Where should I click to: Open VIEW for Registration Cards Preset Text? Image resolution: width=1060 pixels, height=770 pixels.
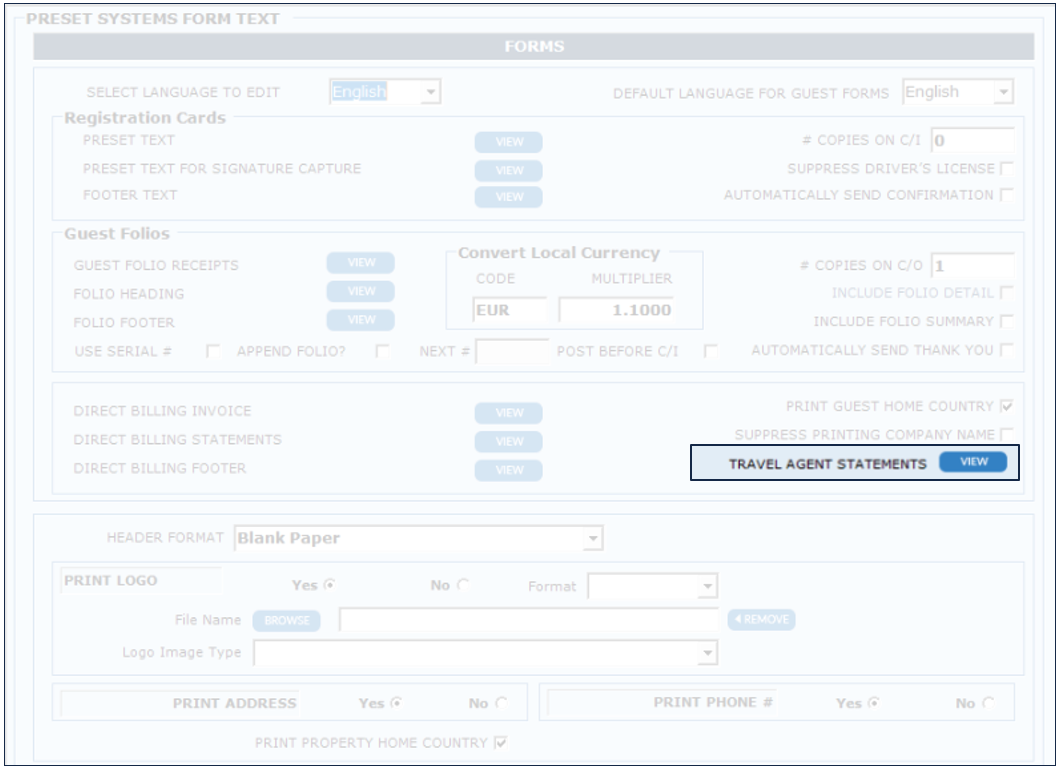point(508,142)
